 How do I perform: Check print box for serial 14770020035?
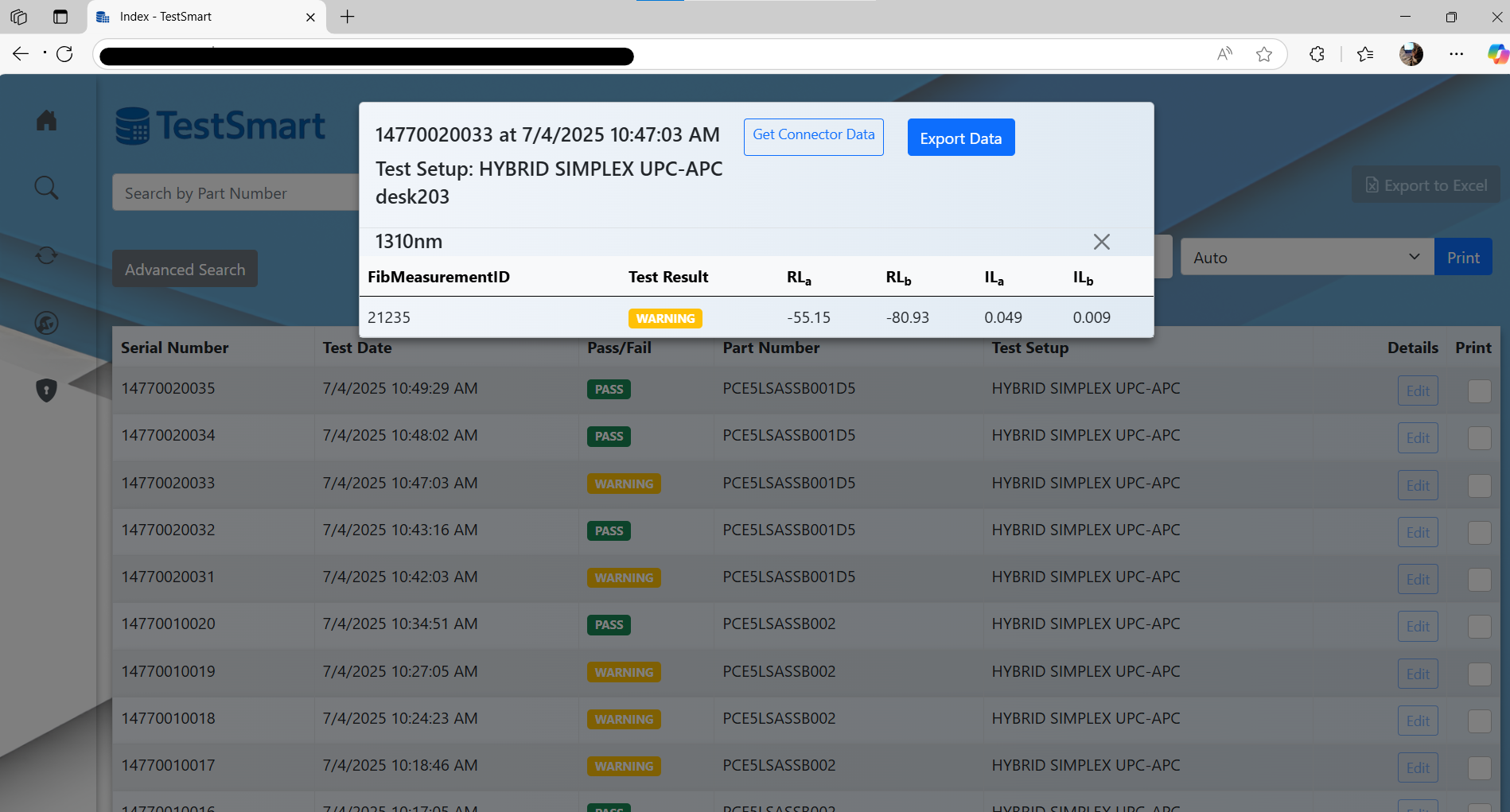(x=1479, y=390)
